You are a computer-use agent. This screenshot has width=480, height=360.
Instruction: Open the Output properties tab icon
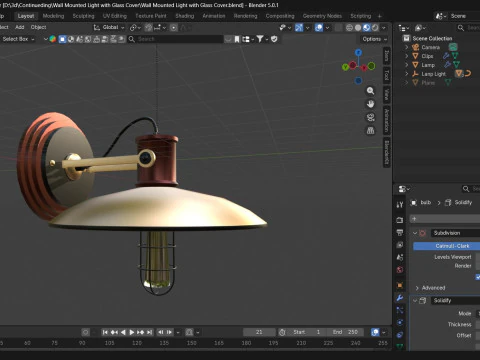pyautogui.click(x=400, y=232)
